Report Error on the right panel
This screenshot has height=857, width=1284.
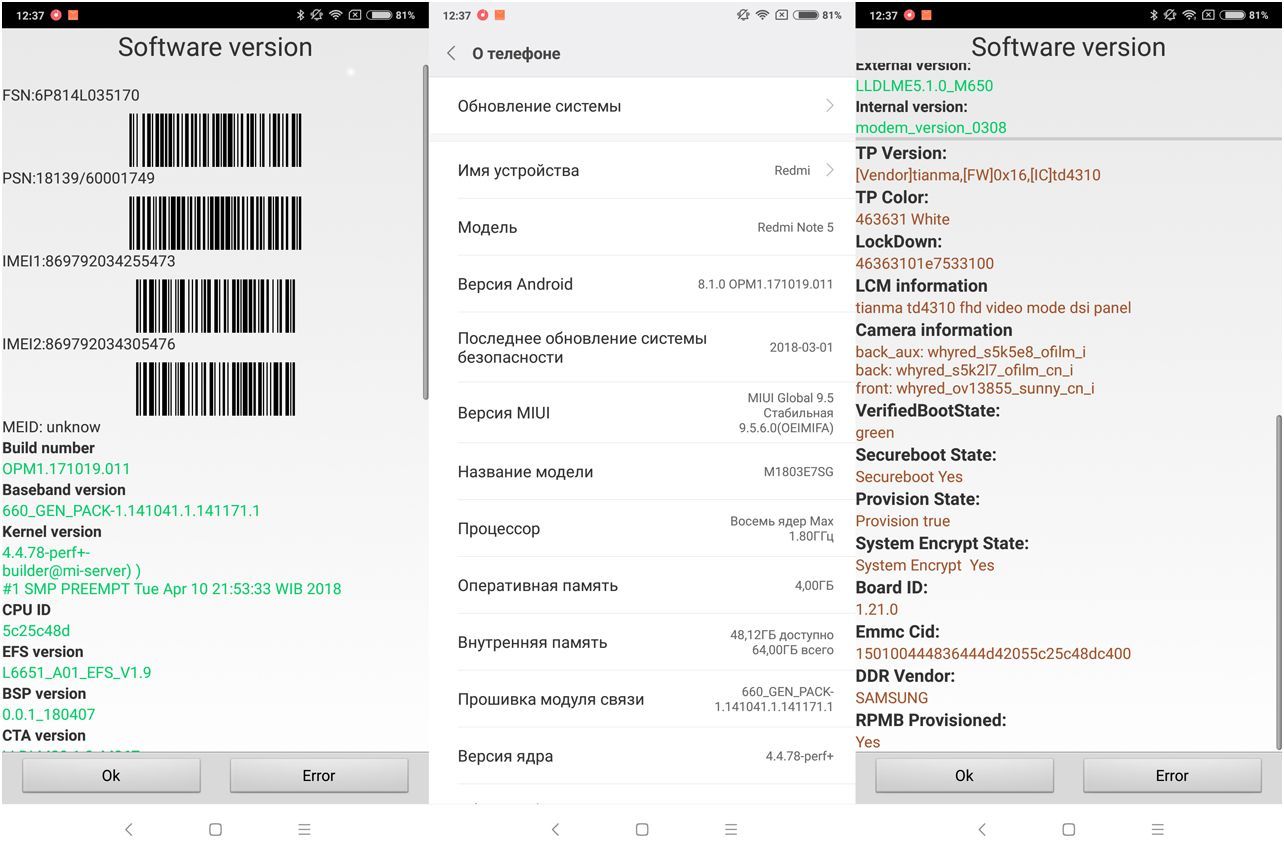[1172, 775]
